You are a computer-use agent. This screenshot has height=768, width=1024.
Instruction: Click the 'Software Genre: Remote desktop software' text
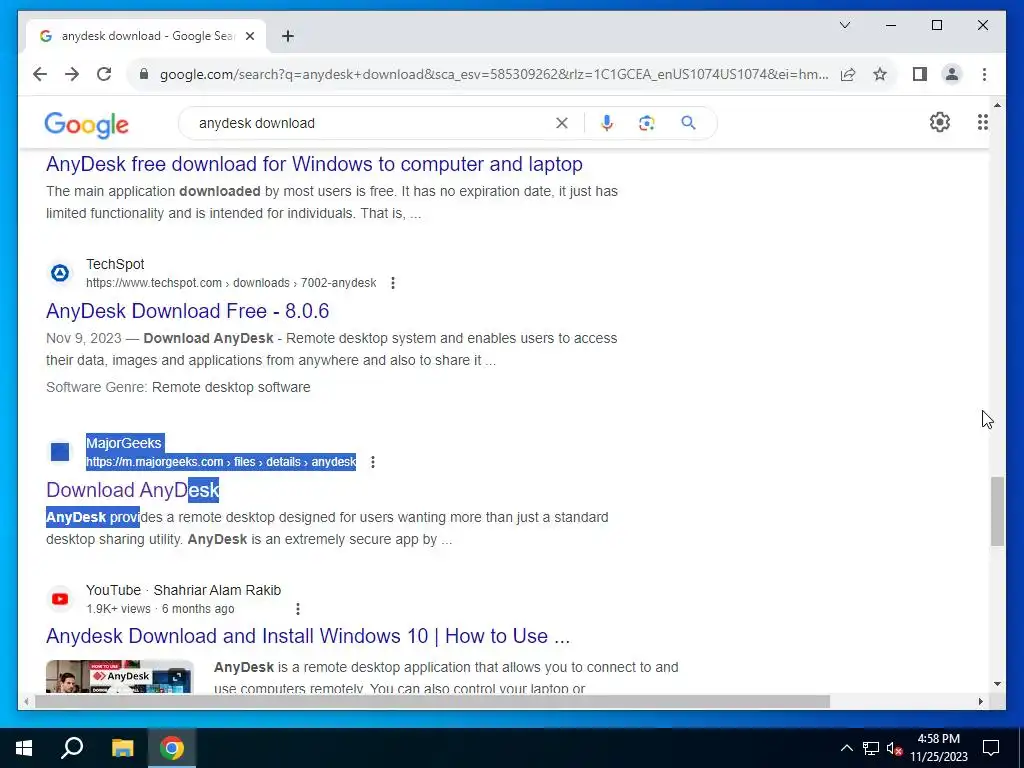click(178, 387)
